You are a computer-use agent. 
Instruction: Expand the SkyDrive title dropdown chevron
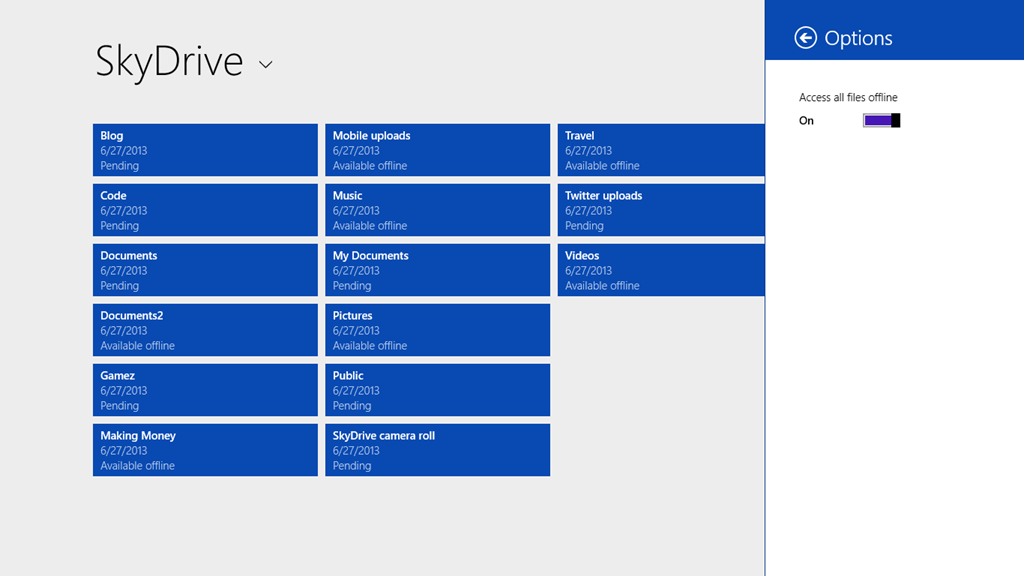[x=265, y=65]
